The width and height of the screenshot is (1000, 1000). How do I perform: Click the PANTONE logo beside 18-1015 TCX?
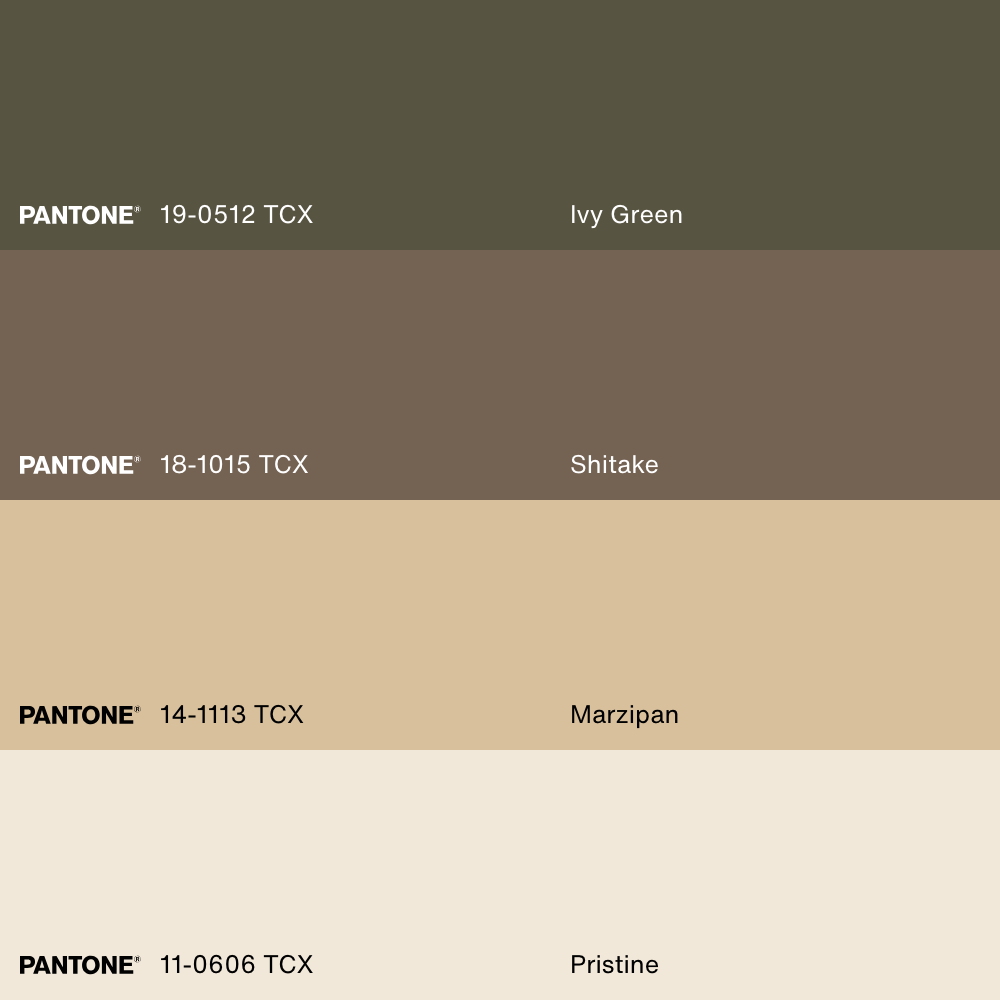(80, 465)
